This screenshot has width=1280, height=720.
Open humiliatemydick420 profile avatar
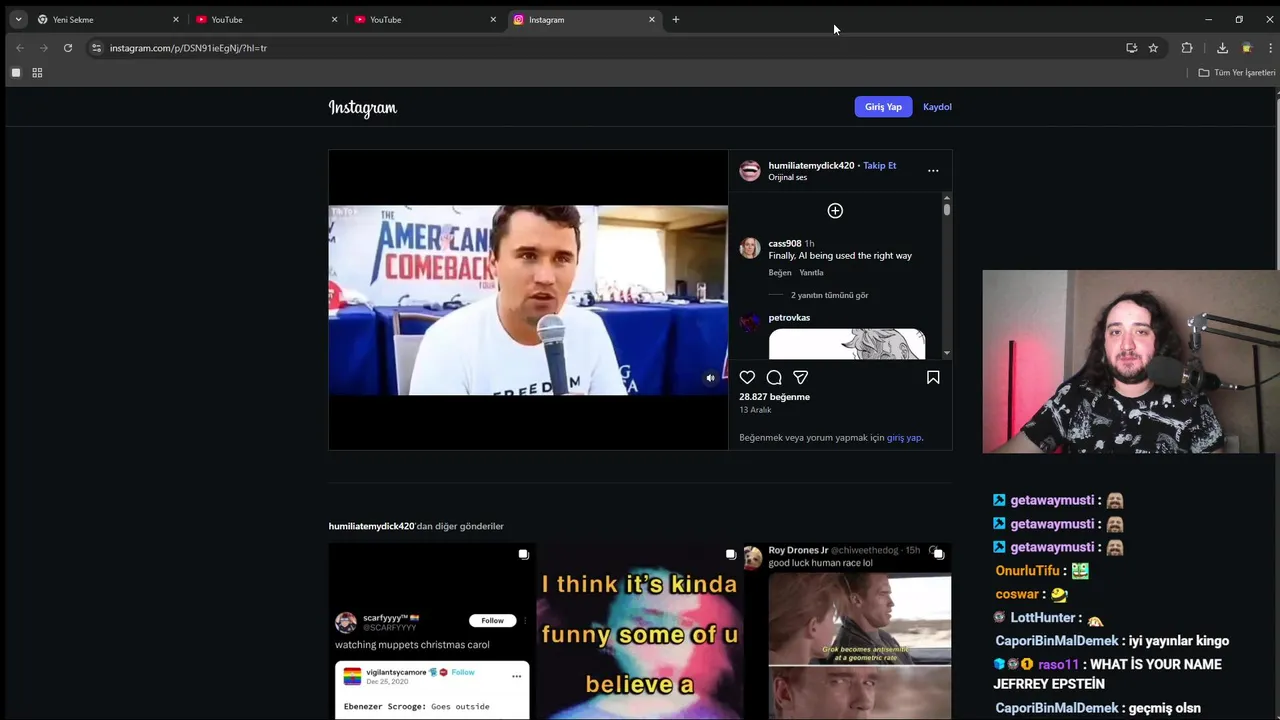[750, 171]
